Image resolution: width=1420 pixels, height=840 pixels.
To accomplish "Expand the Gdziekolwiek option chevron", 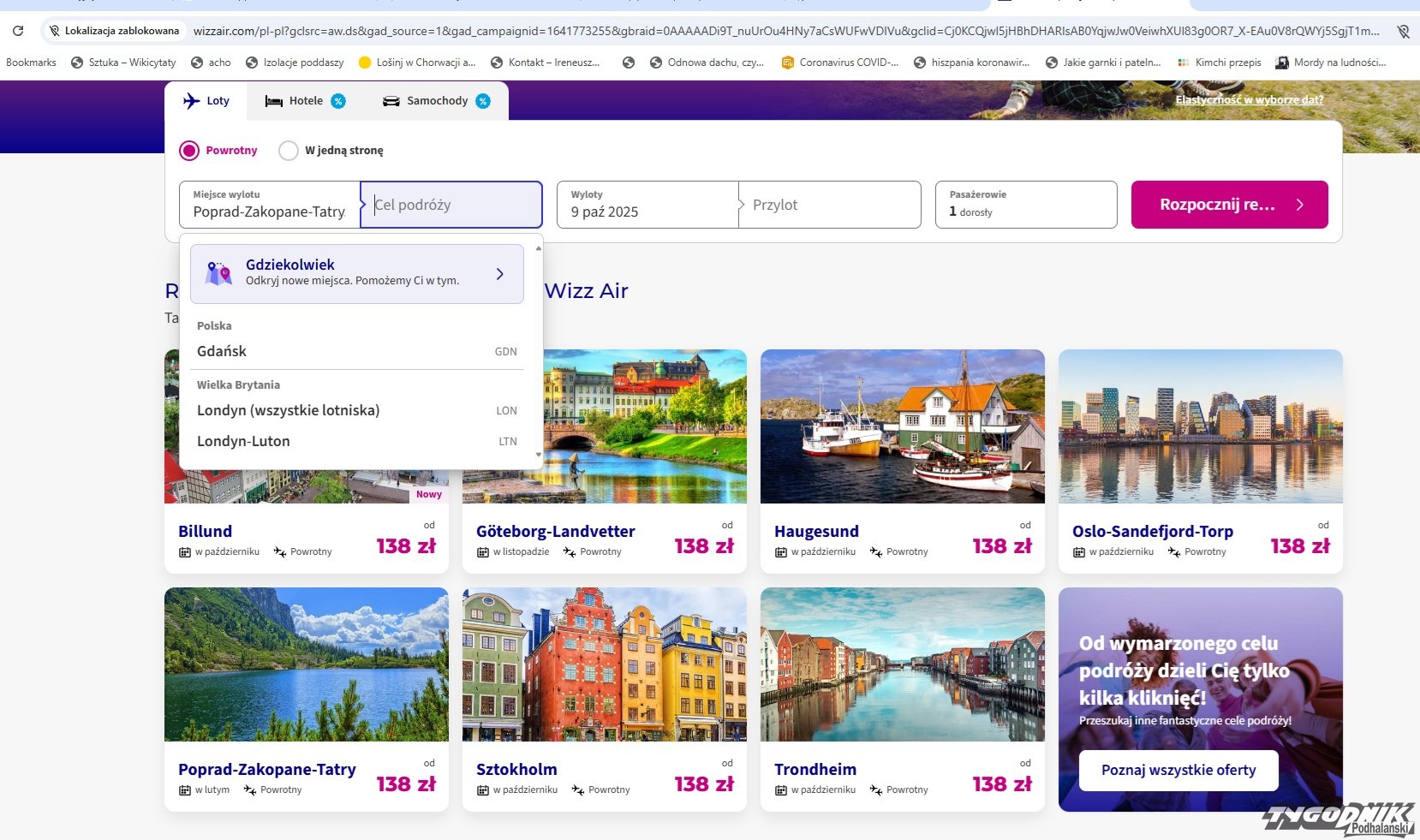I will (x=499, y=274).
